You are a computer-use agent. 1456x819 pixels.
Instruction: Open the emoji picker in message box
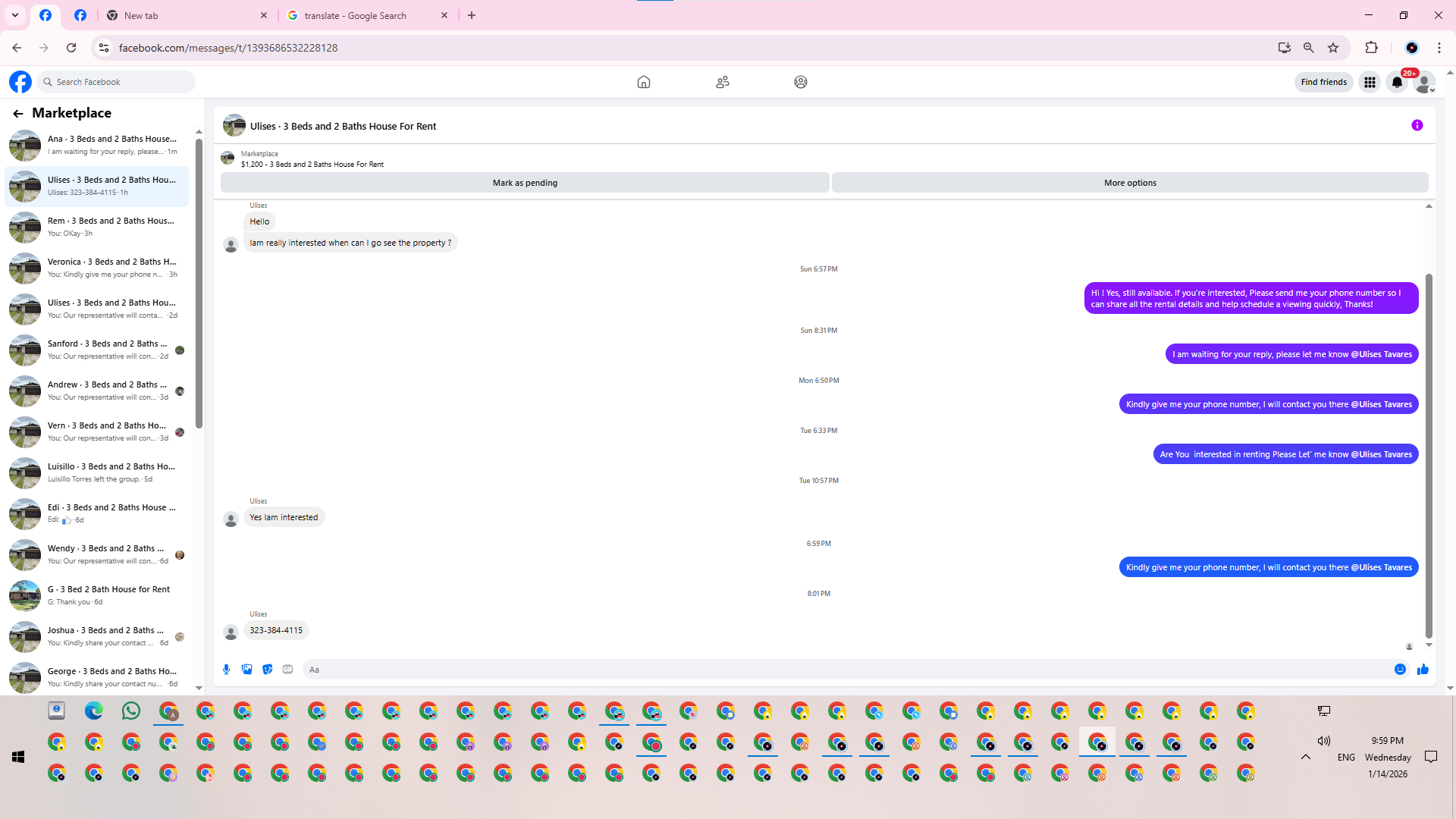(x=1400, y=669)
